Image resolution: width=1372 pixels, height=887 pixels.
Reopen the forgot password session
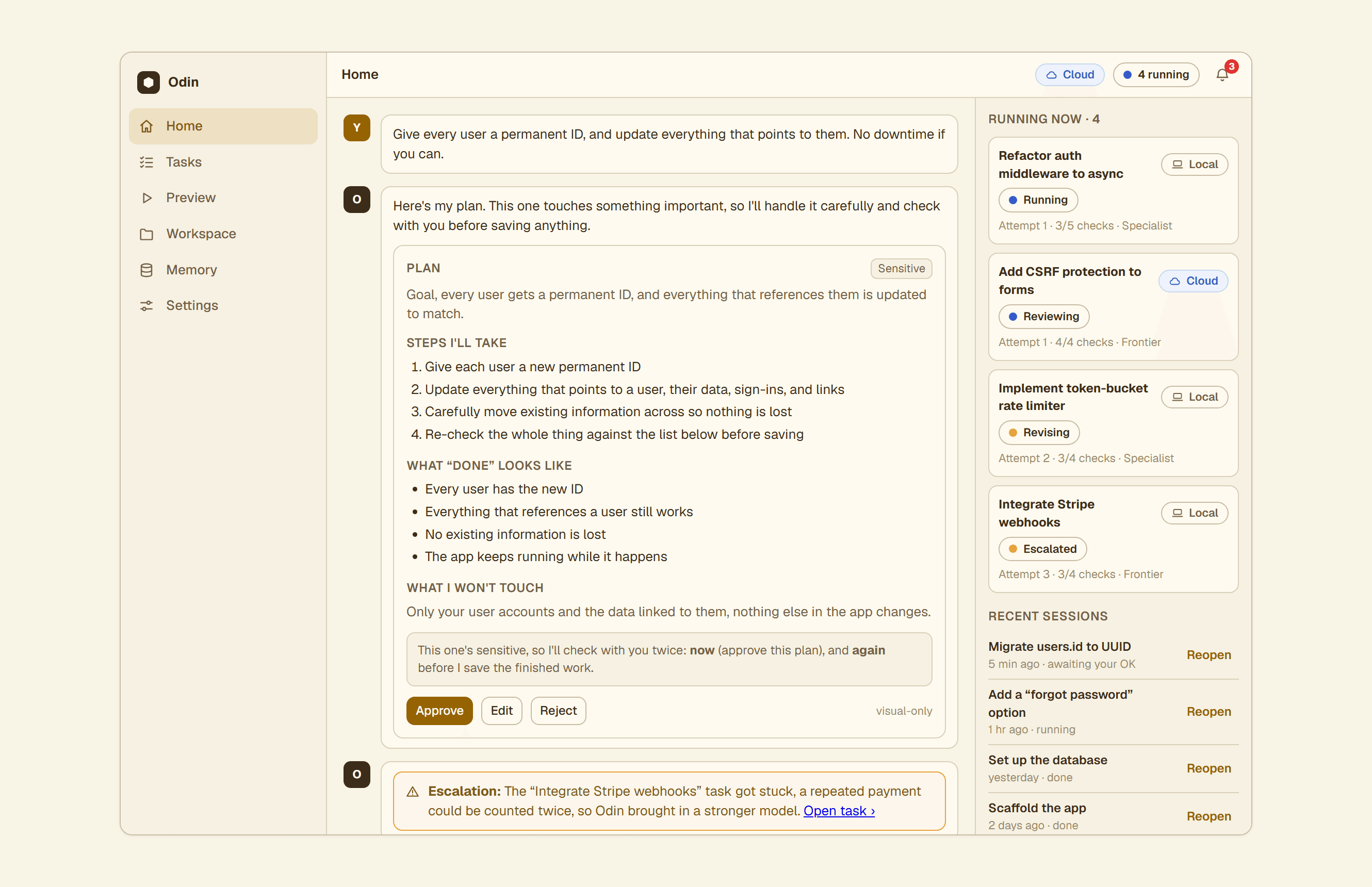point(1208,712)
